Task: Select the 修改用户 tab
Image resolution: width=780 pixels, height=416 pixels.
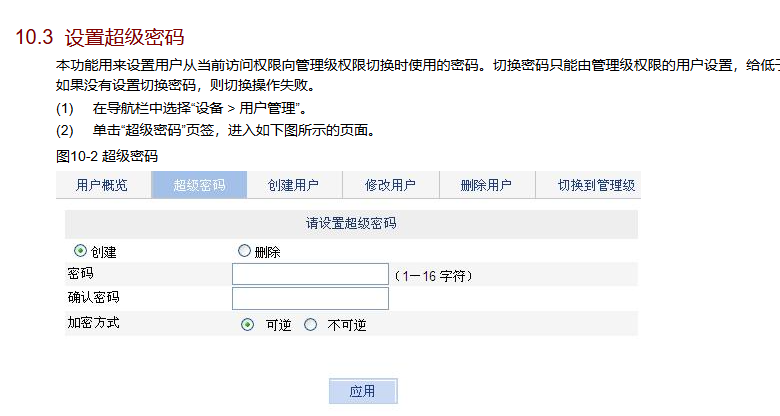Action: point(390,185)
